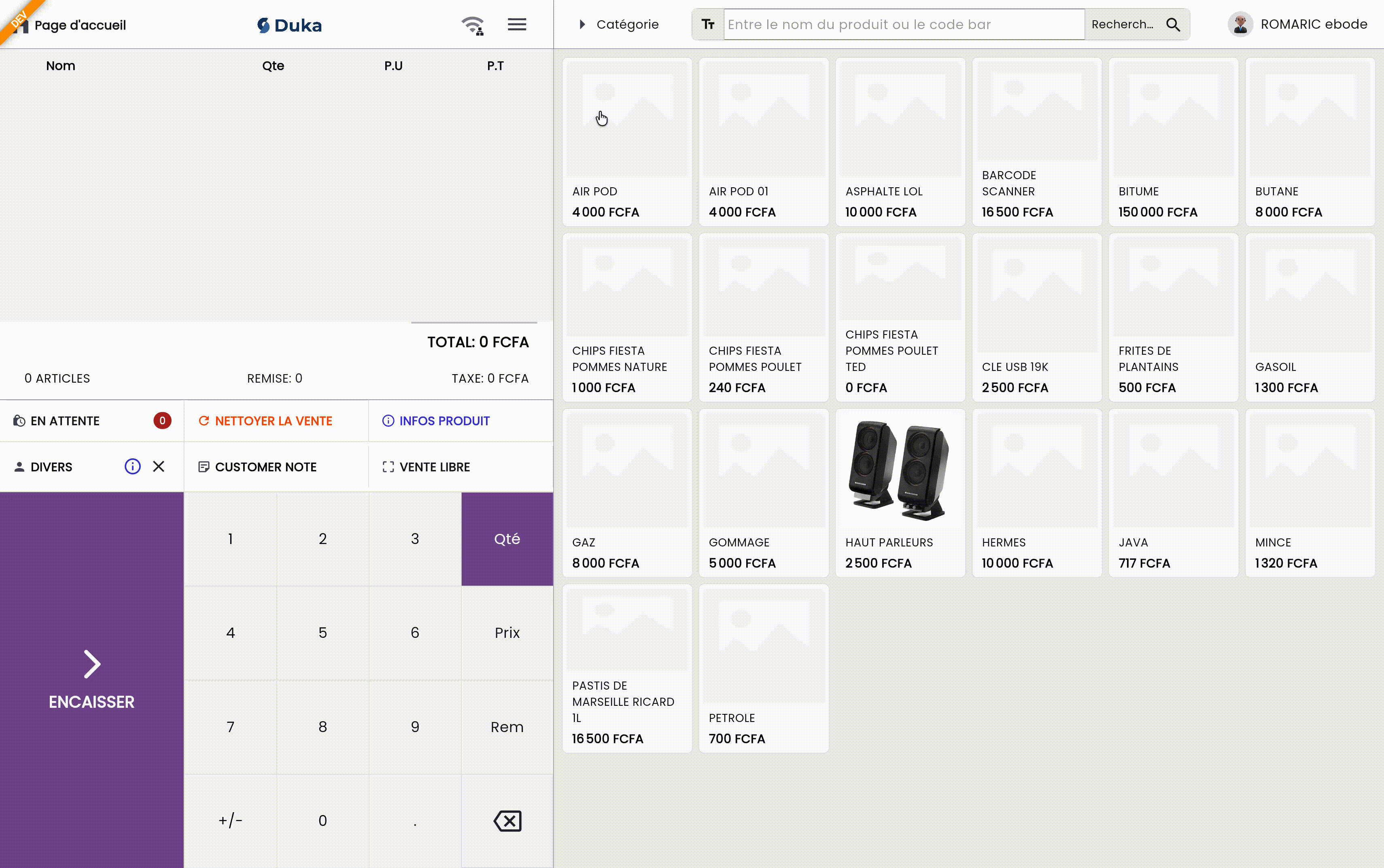Click the search magnifier icon
This screenshot has width=1384, height=868.
[x=1173, y=25]
